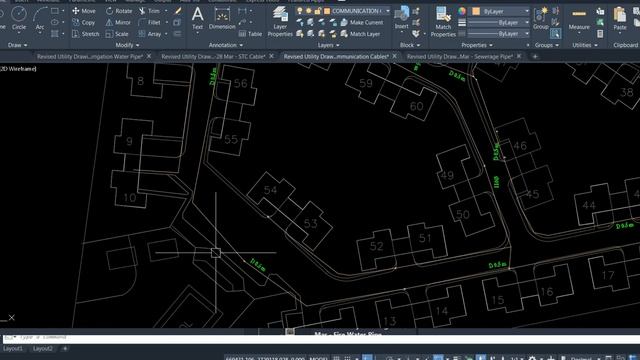
Task: Click the color wheel icon in Properties
Action: [x=462, y=11]
